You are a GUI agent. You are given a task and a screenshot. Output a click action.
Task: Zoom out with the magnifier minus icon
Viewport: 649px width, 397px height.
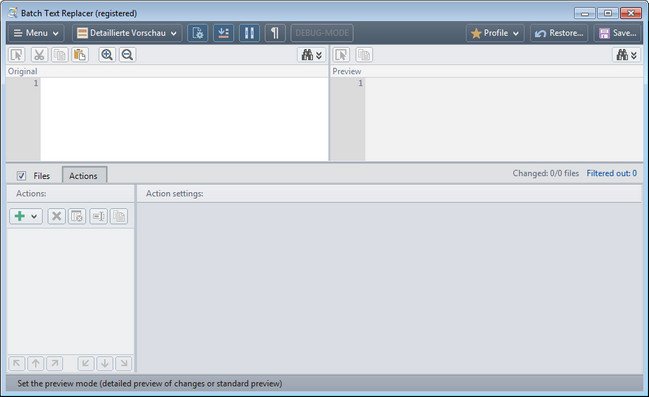127,55
